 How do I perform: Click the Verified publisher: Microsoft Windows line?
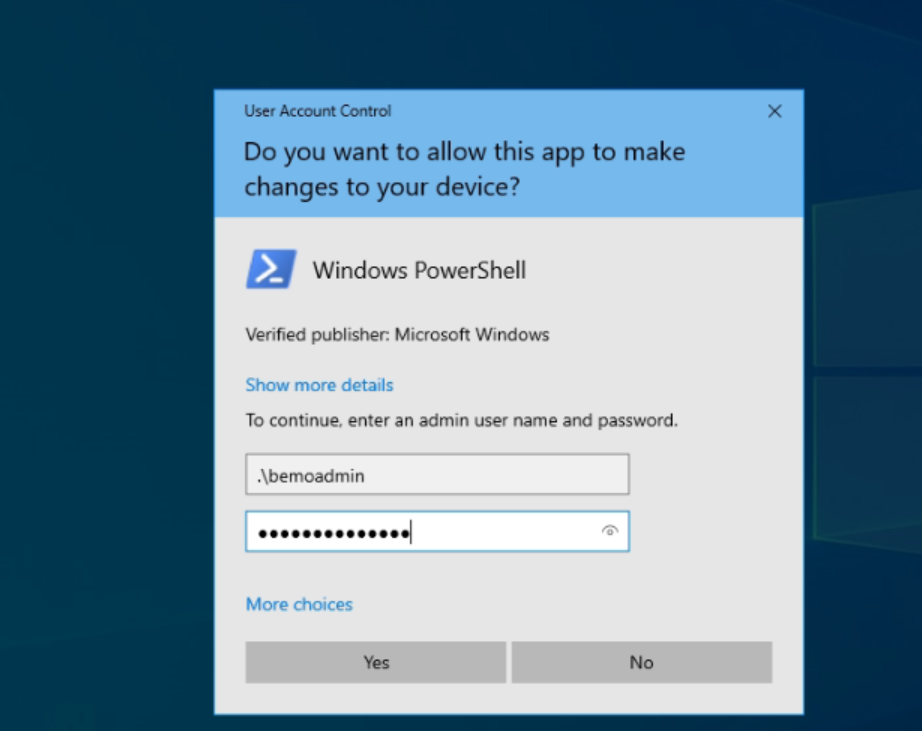coord(397,335)
